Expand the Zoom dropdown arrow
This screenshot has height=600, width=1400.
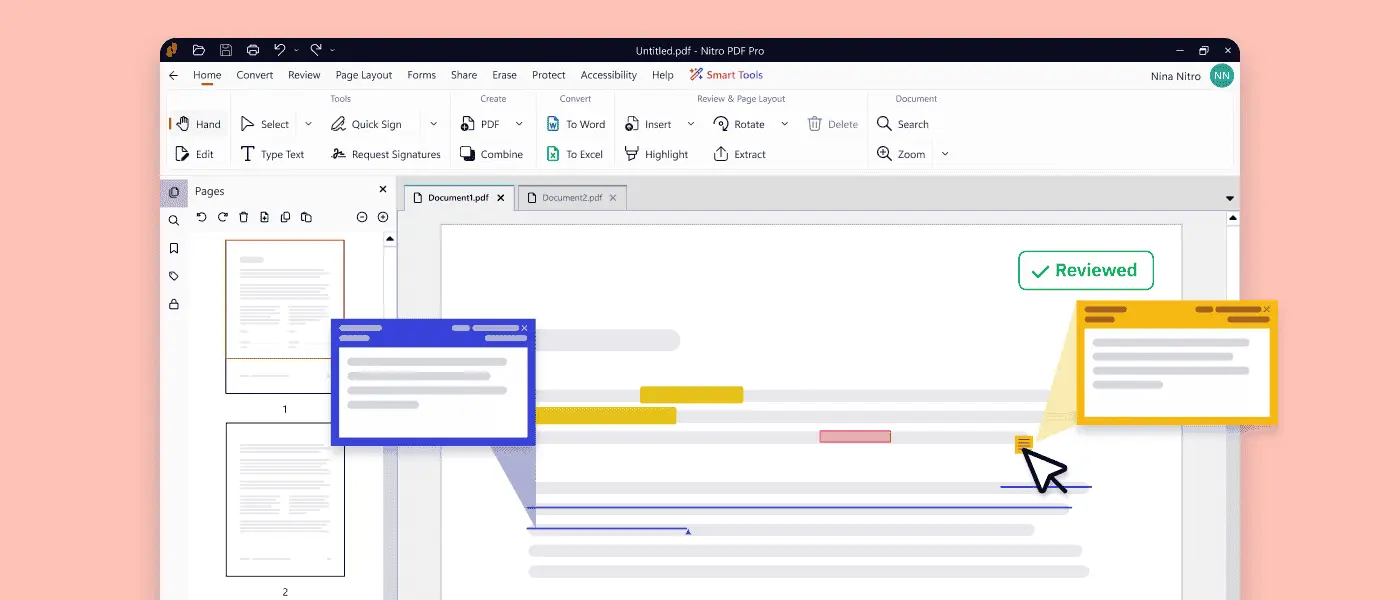(945, 154)
